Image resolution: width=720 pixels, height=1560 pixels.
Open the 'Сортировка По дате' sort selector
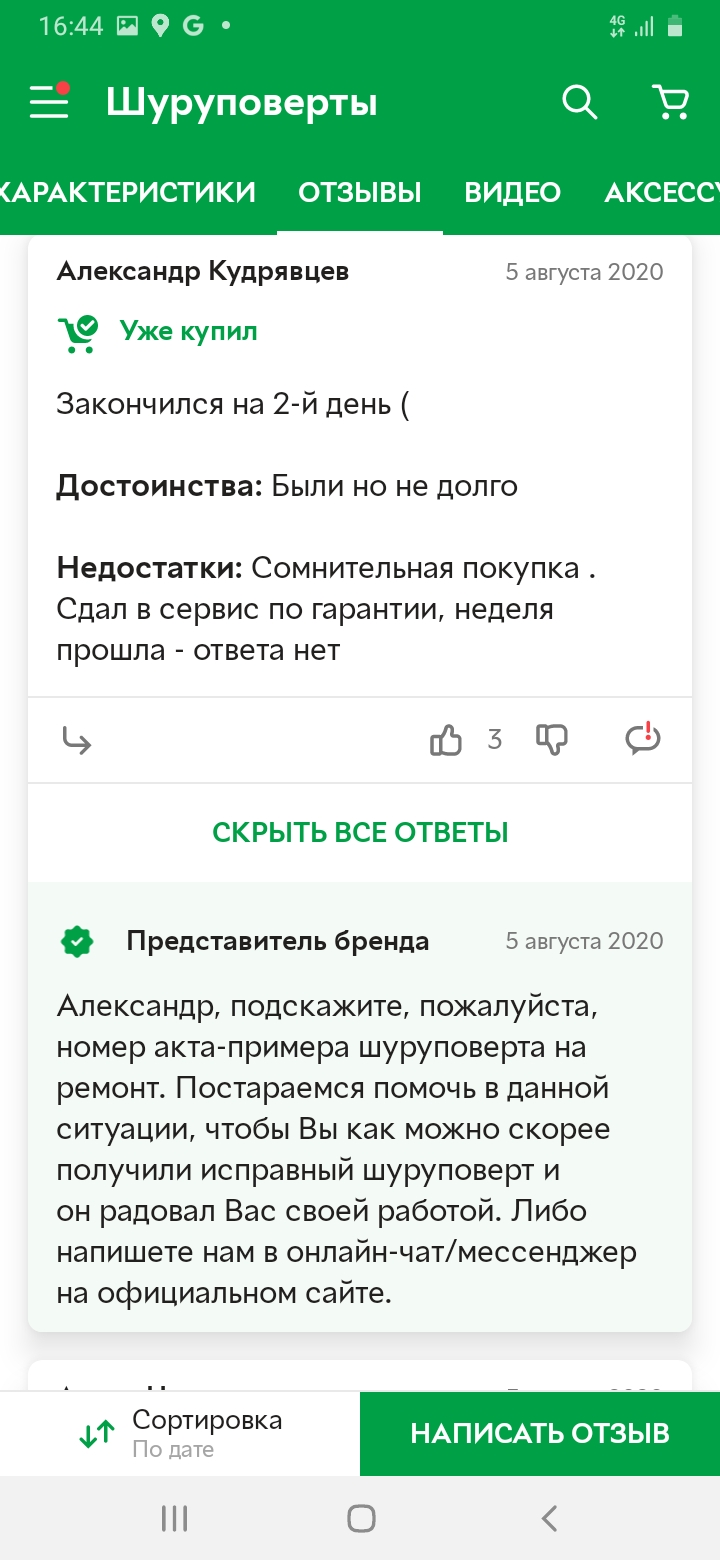pos(180,1434)
